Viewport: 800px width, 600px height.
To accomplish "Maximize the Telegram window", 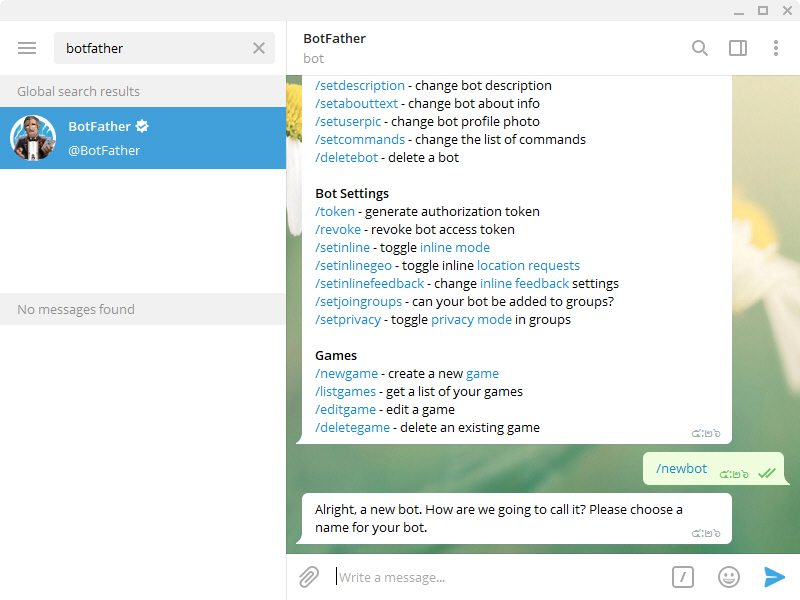I will 763,11.
